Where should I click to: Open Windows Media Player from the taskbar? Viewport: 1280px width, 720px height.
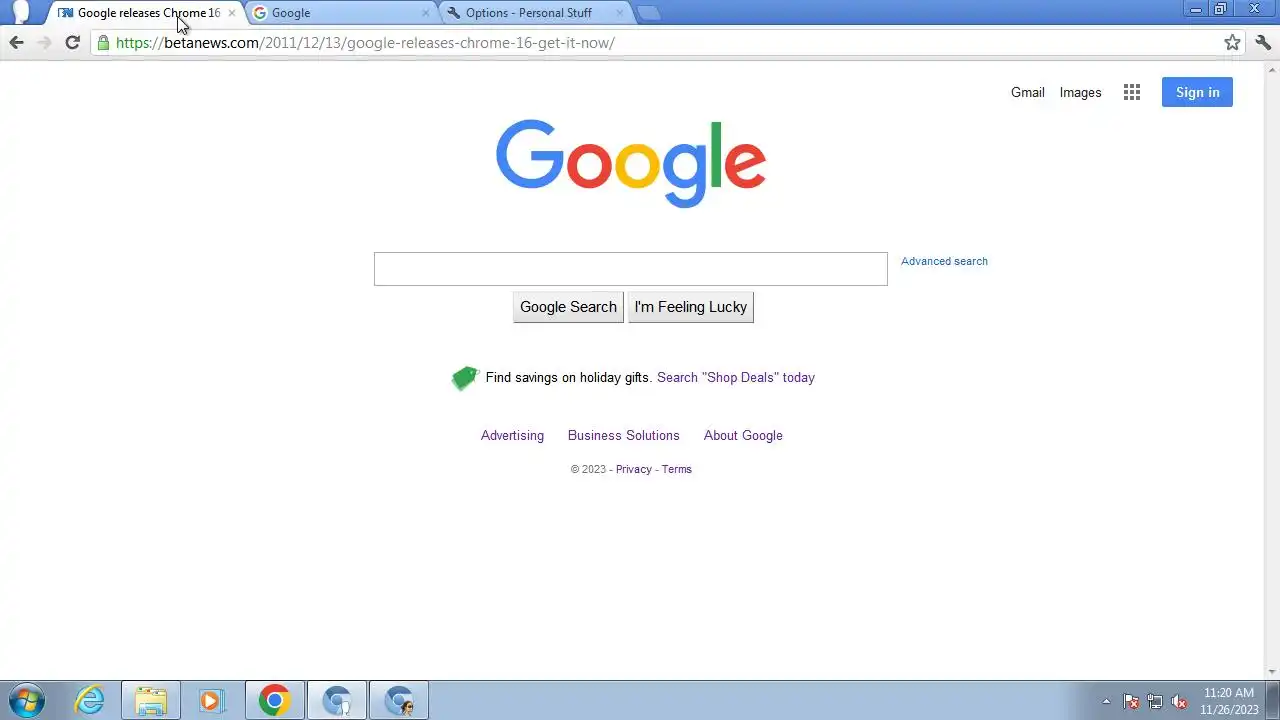[211, 701]
